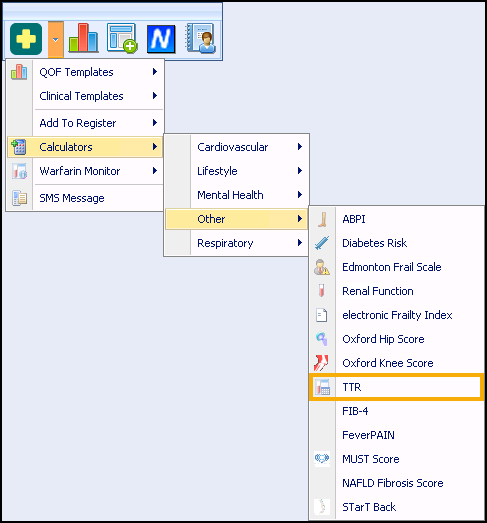Expand the Respiratory calculators arrow
Image resolution: width=487 pixels, height=523 pixels.
click(x=300, y=243)
